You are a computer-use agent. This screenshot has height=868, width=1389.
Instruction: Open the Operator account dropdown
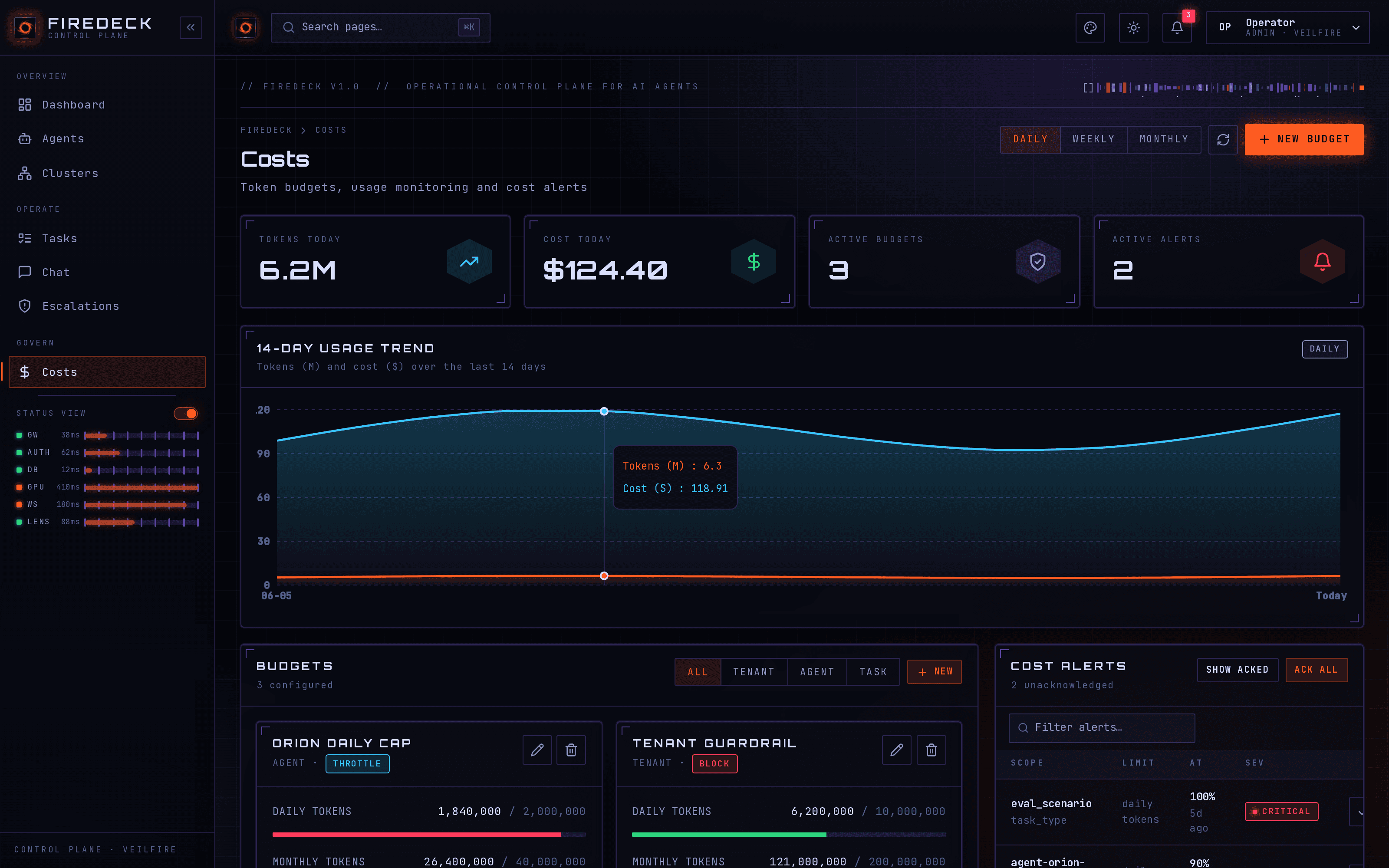1287,27
